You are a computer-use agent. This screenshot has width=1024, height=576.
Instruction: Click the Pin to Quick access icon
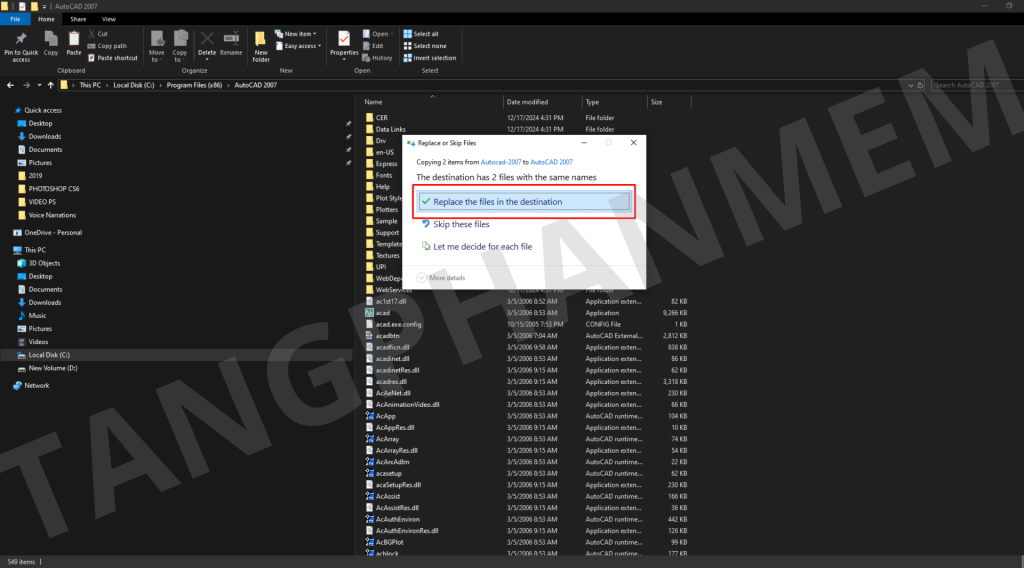21,39
